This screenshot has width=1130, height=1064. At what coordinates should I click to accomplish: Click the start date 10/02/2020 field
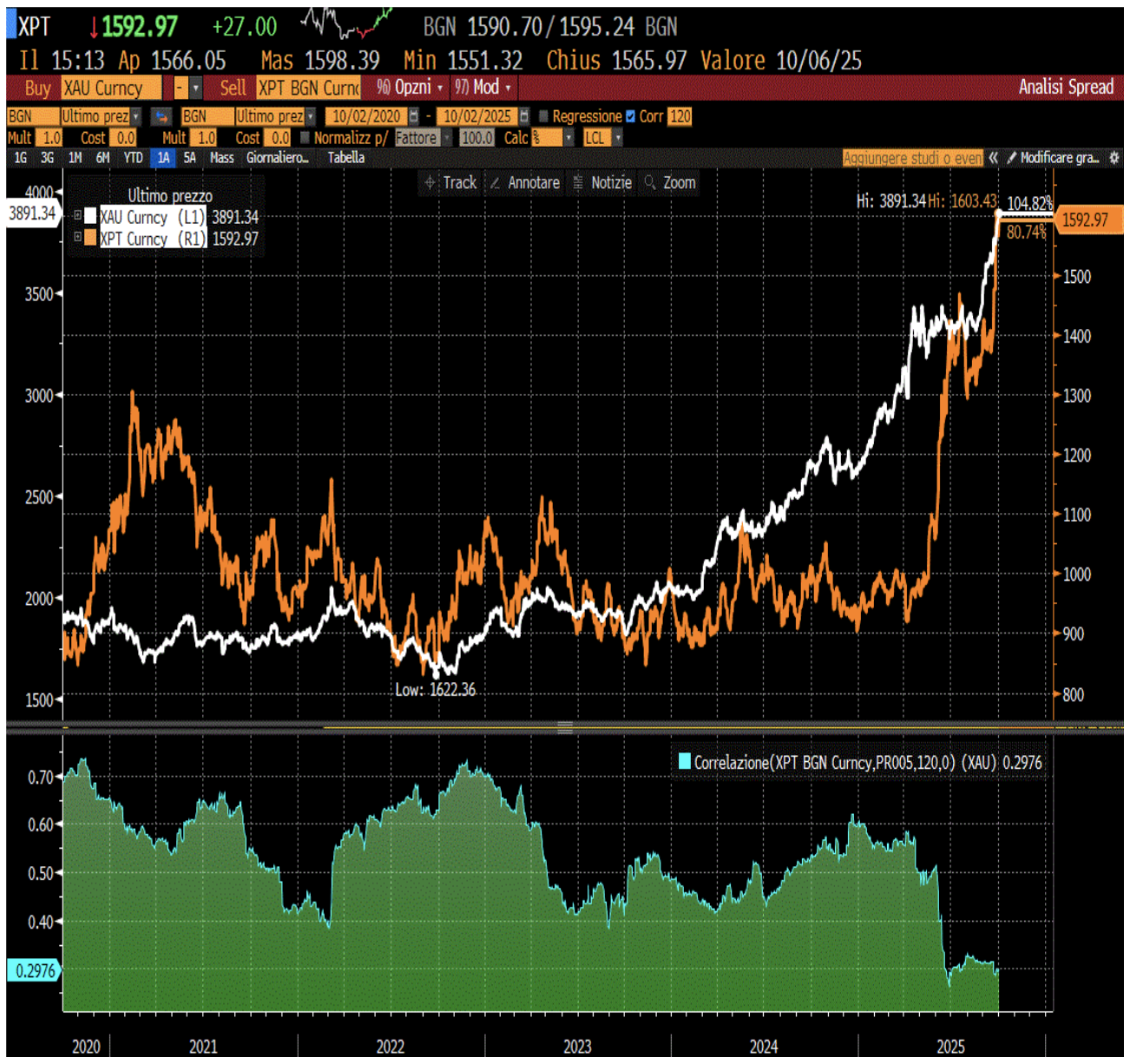(366, 116)
